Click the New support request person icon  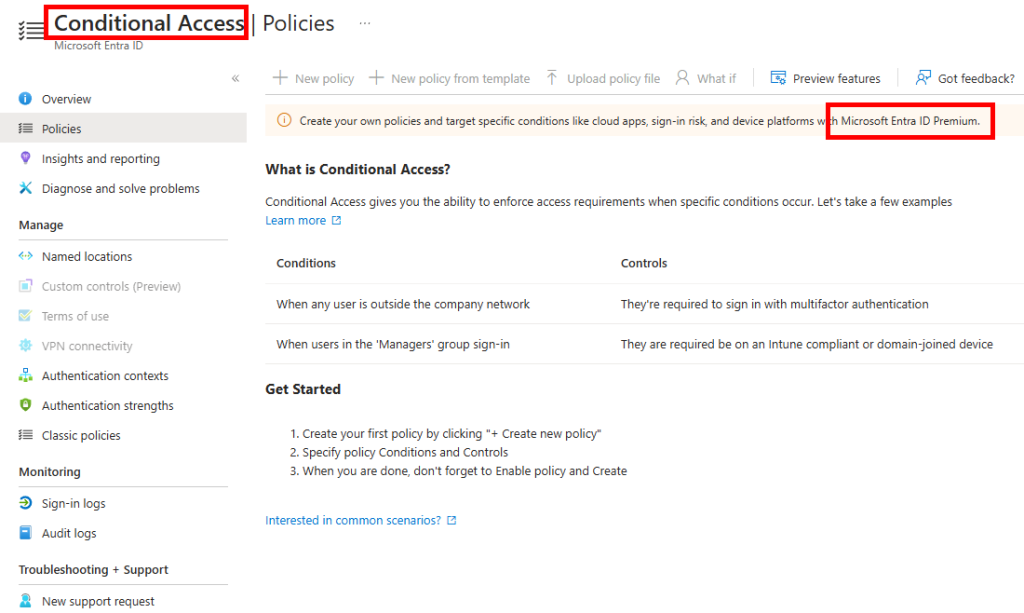click(x=25, y=601)
